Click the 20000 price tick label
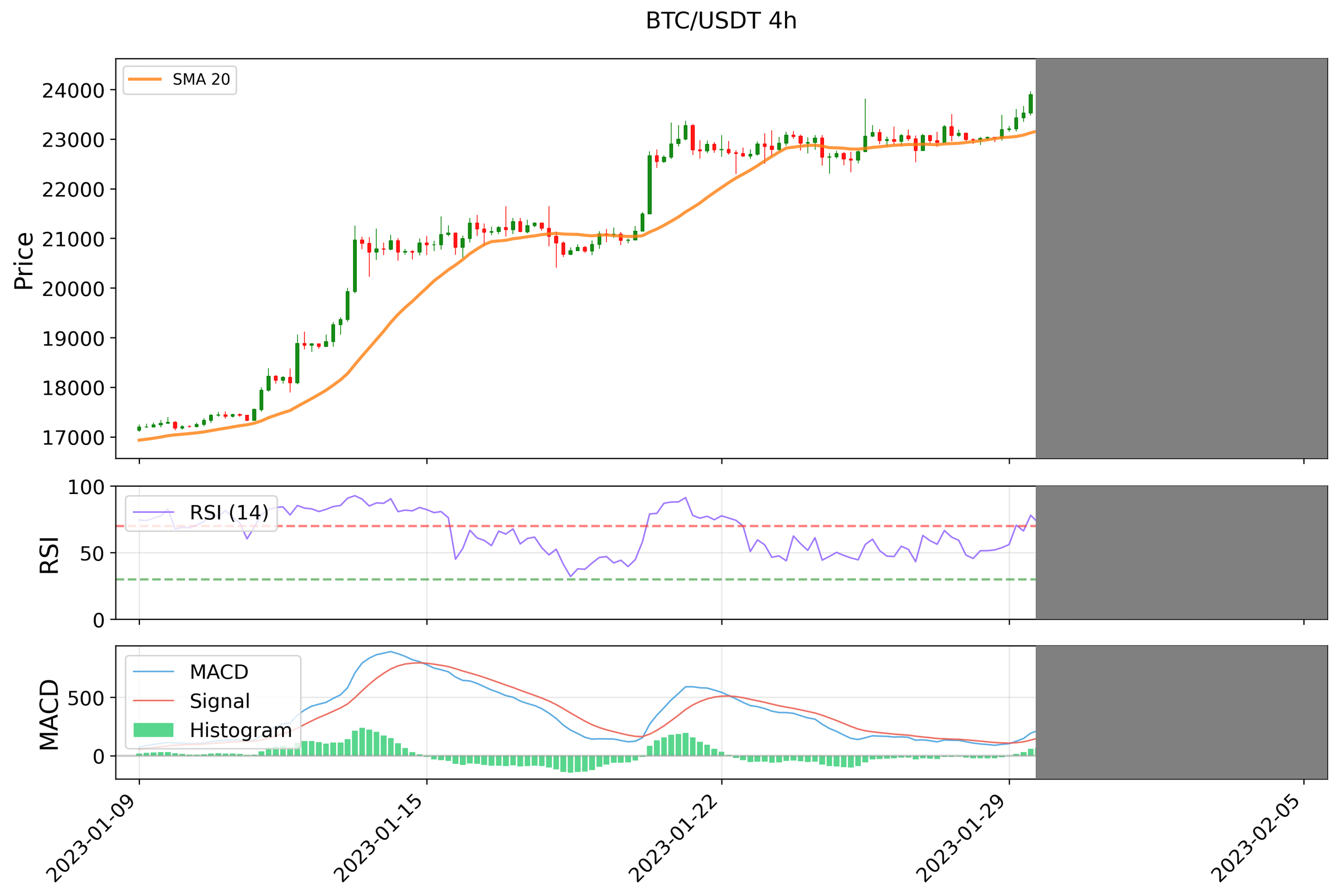The height and width of the screenshot is (896, 1338). (74, 289)
